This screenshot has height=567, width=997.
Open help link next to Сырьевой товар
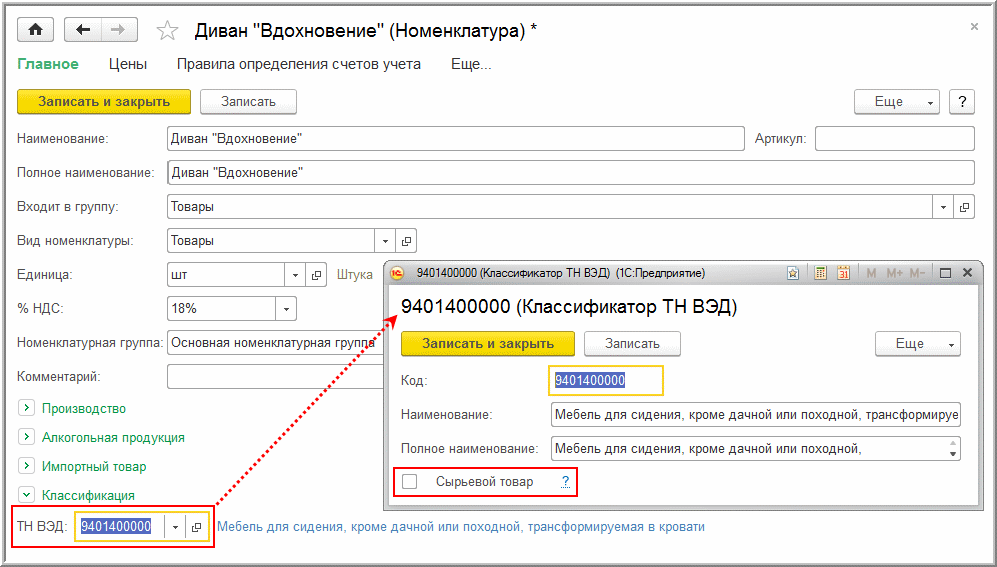565,482
